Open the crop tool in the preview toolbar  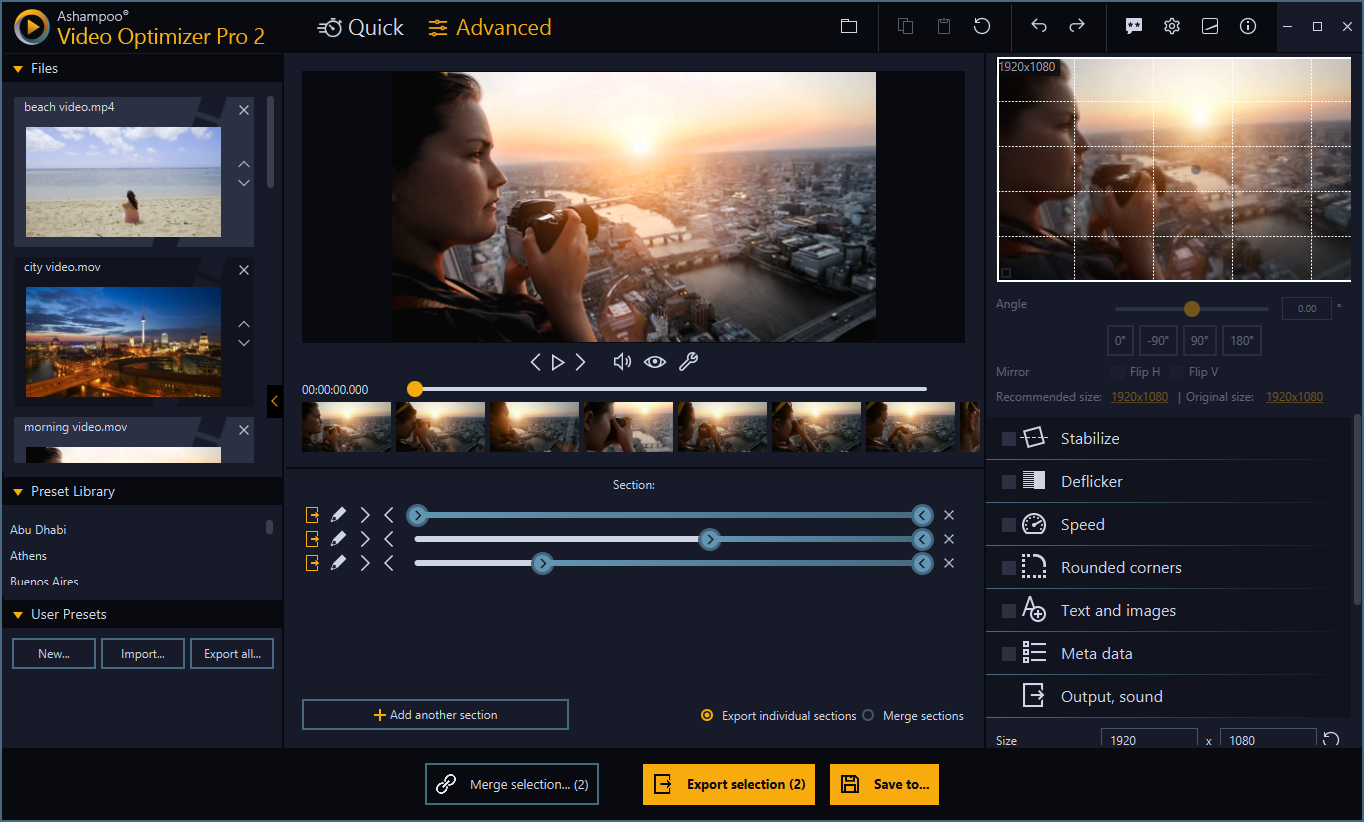coord(688,361)
